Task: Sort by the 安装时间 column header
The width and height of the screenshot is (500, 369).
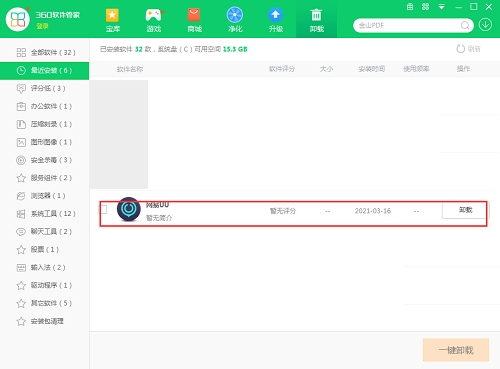Action: tap(372, 69)
